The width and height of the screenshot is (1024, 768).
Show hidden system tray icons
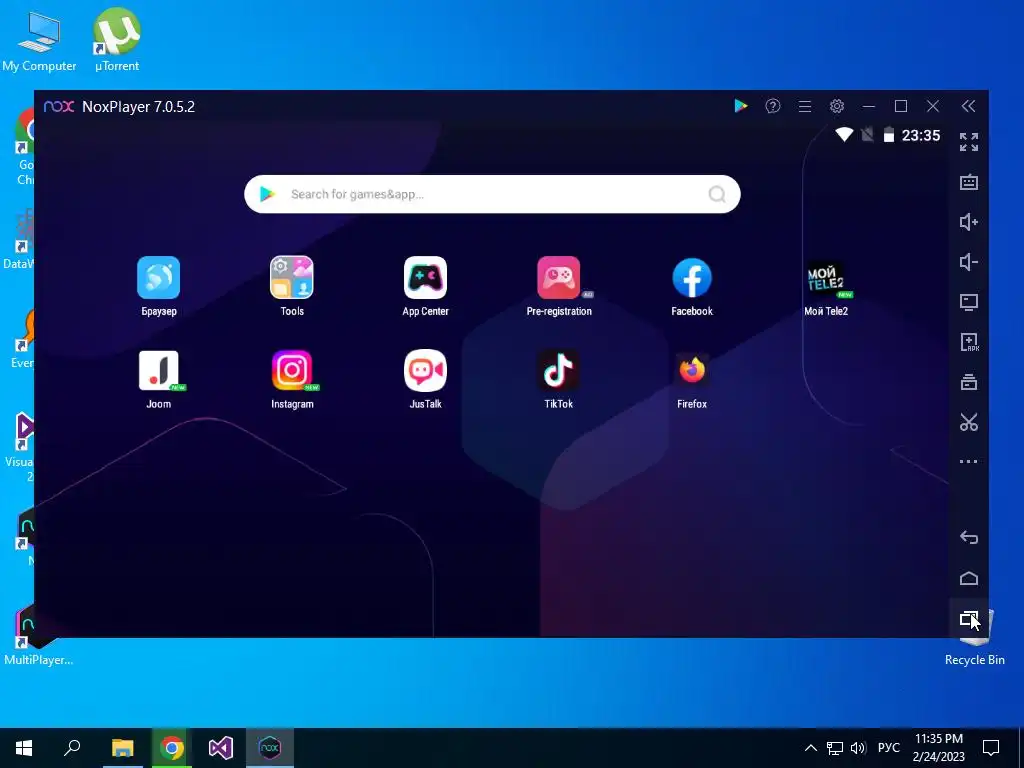point(810,748)
